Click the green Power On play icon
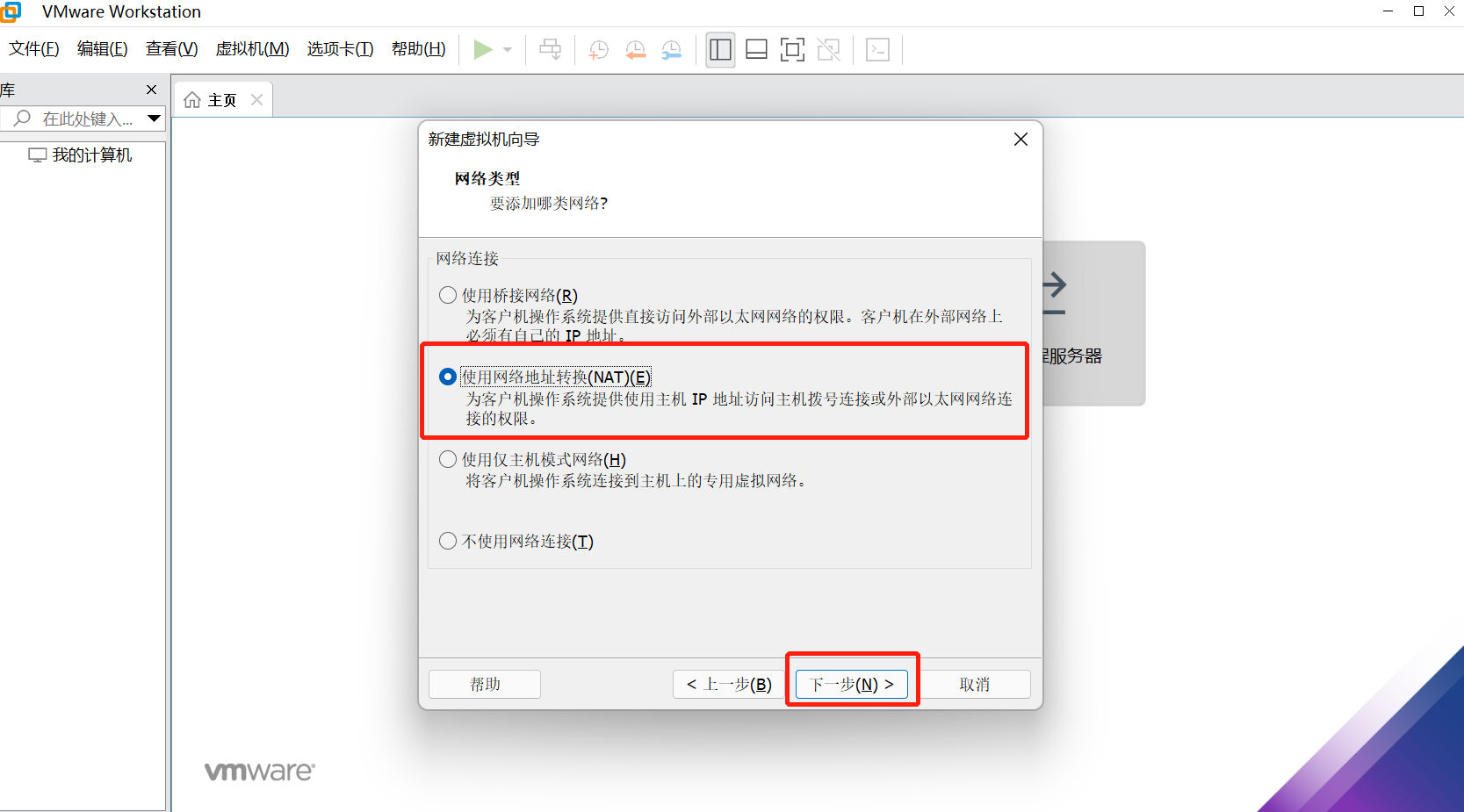Image resolution: width=1464 pixels, height=812 pixels. tap(482, 49)
